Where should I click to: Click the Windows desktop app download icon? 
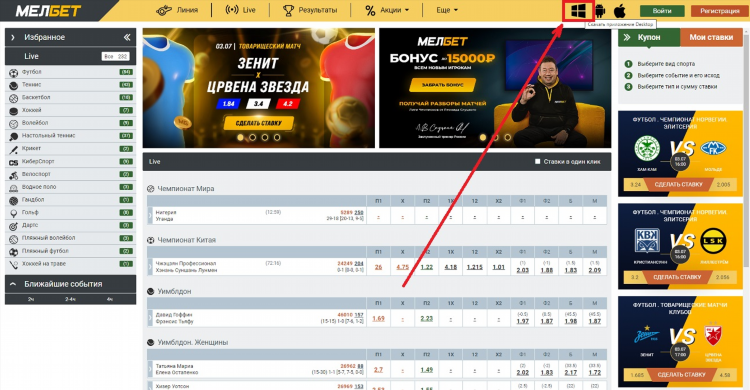(578, 11)
